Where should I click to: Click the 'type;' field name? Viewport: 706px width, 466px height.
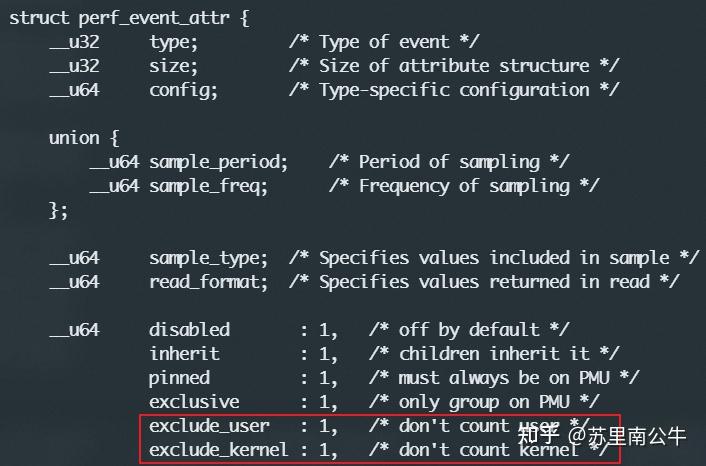(174, 42)
